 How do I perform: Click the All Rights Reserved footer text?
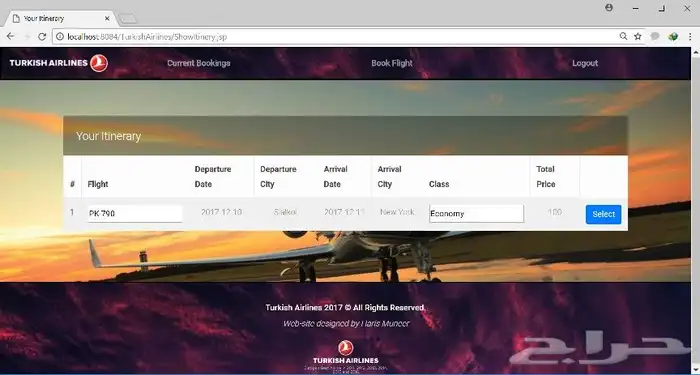click(x=346, y=308)
